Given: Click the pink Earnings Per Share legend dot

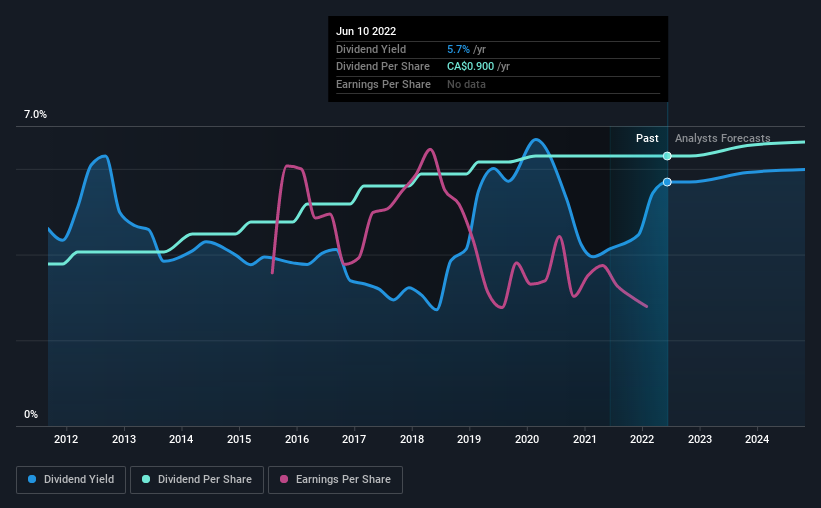Looking at the screenshot, I should tap(284, 479).
